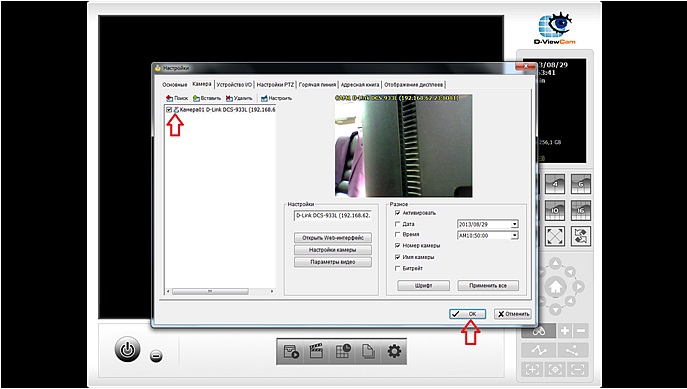Switch to 16-camera split layout
687x389 pixels.
[x=581, y=210]
